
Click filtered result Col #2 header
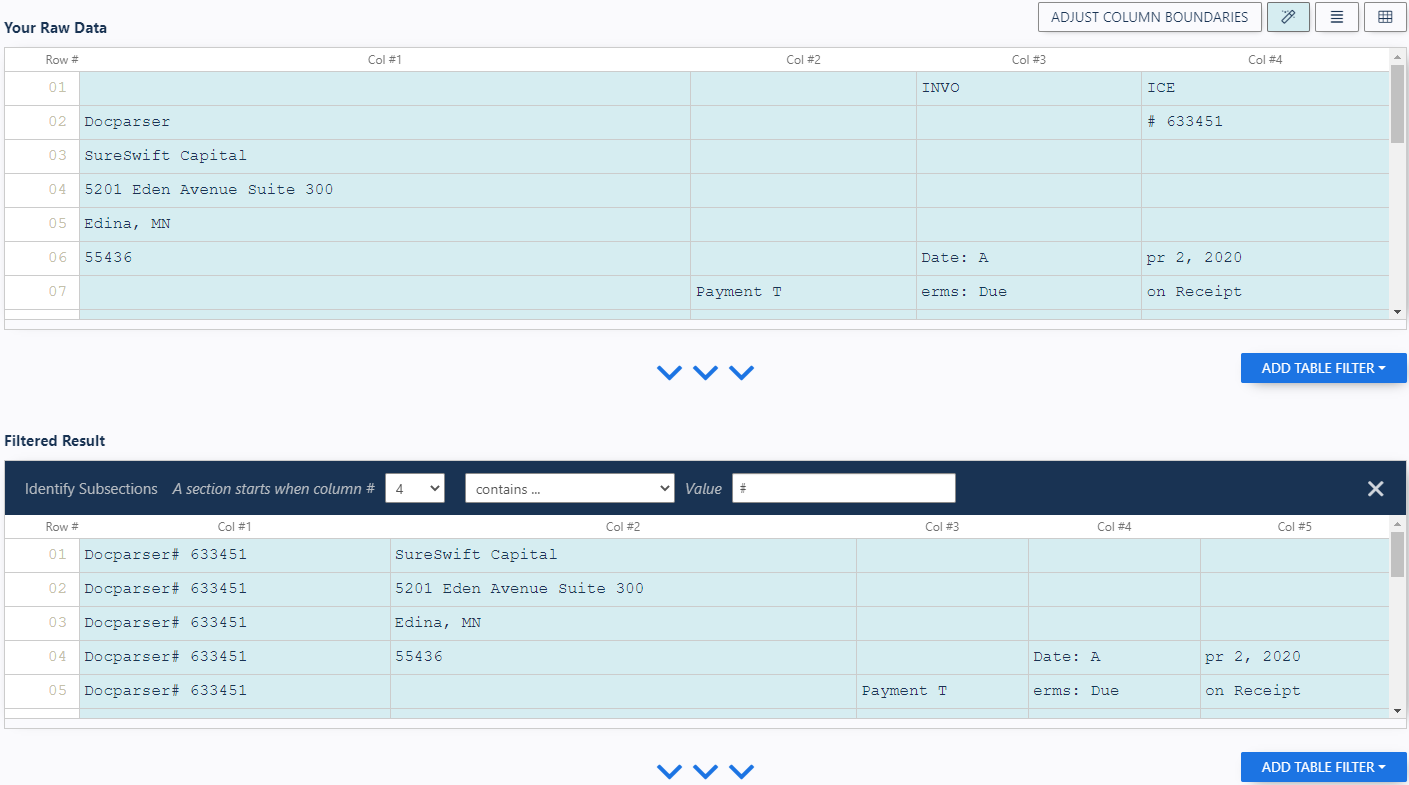(623, 527)
